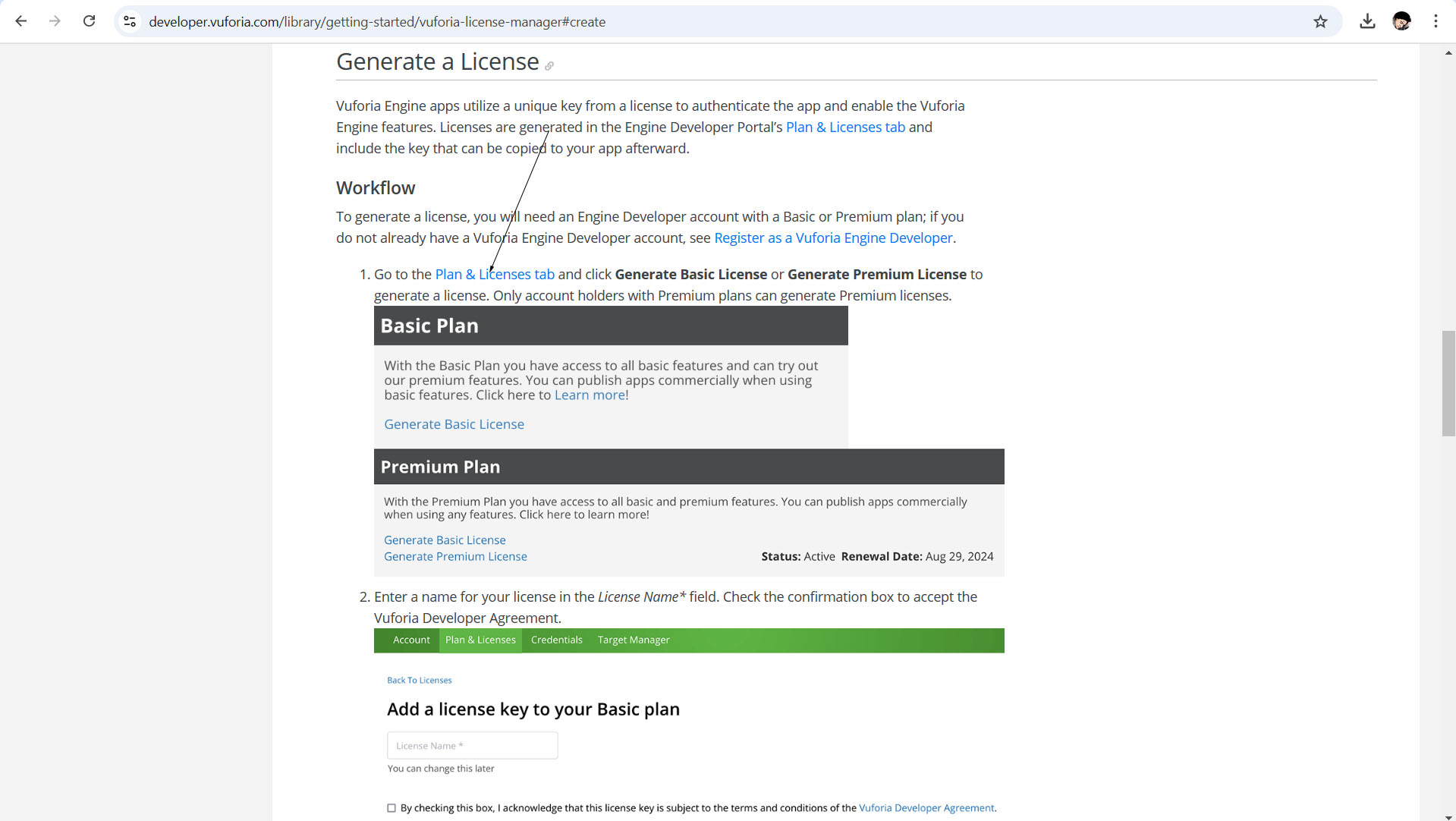Check the Vuforia Developer Agreement acknowledgment box
The height and width of the screenshot is (821, 1456).
pos(392,808)
